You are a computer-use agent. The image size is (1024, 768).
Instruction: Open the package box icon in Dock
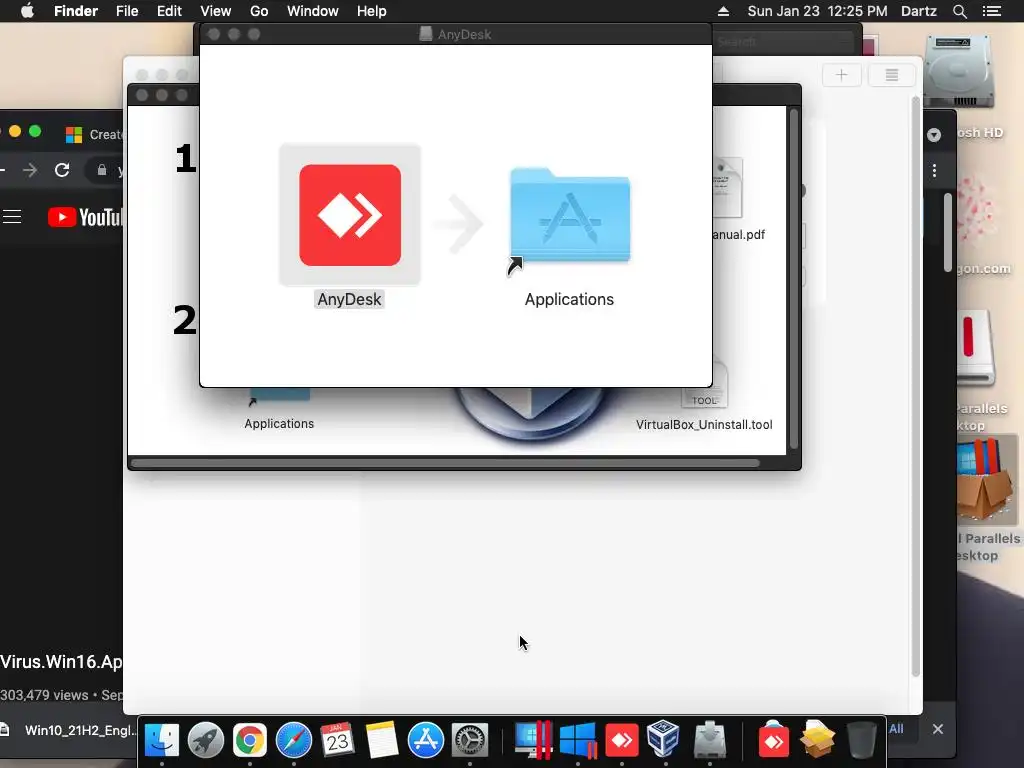coord(818,739)
